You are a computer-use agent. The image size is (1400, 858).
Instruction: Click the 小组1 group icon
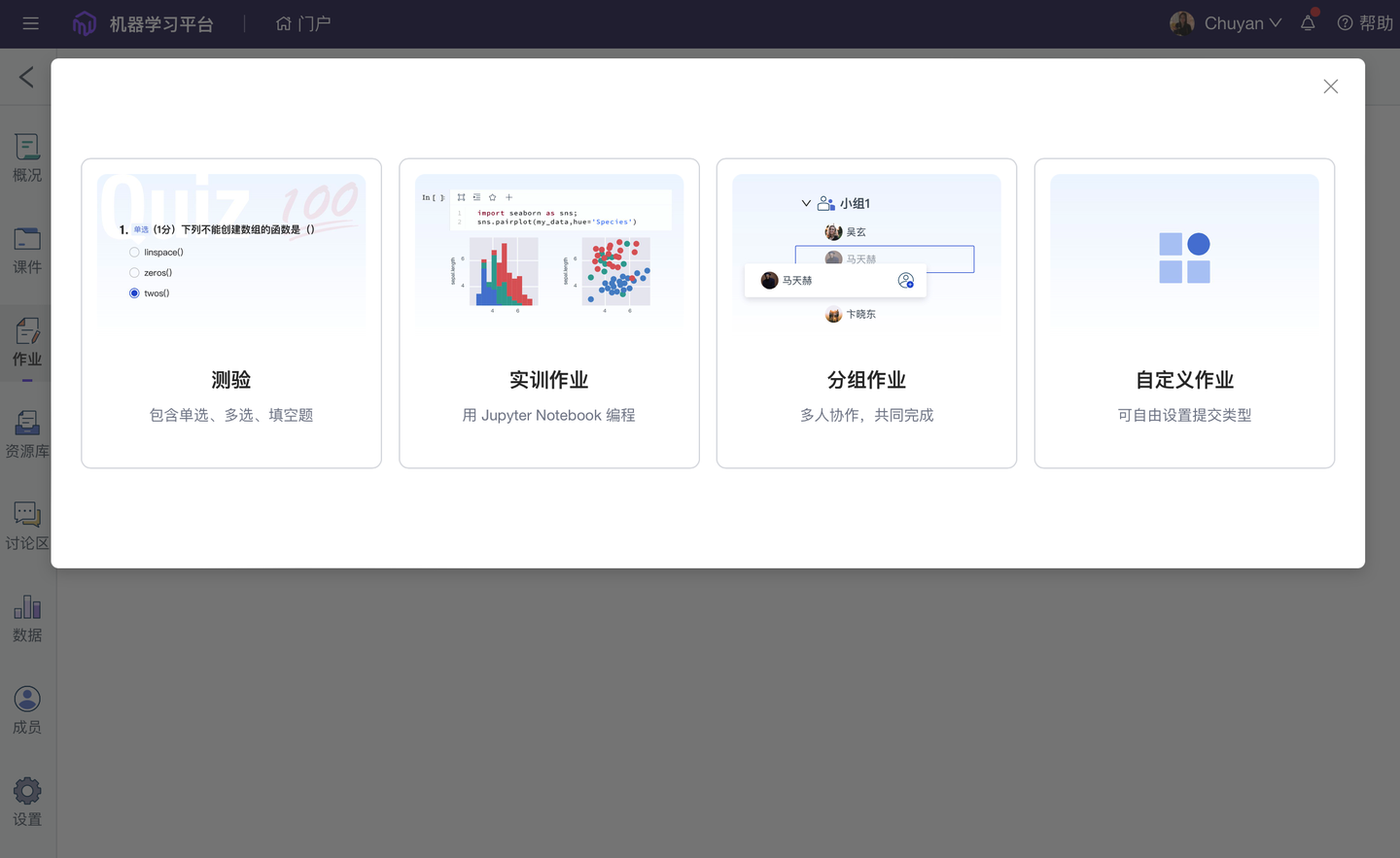coord(825,203)
